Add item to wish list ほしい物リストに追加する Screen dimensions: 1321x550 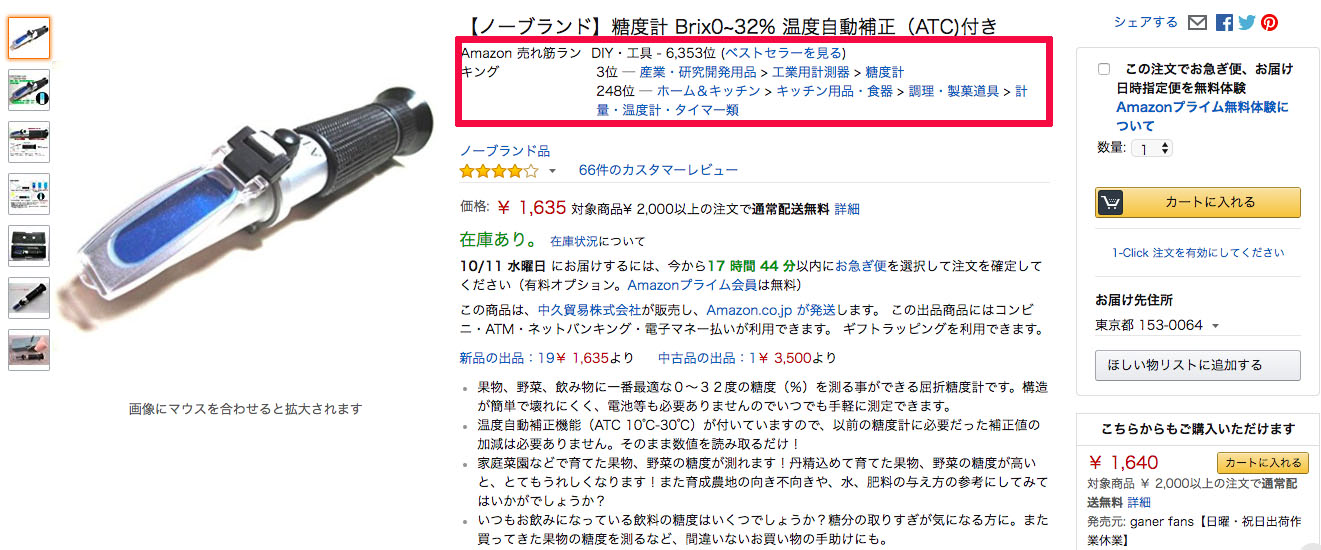click(x=1198, y=365)
